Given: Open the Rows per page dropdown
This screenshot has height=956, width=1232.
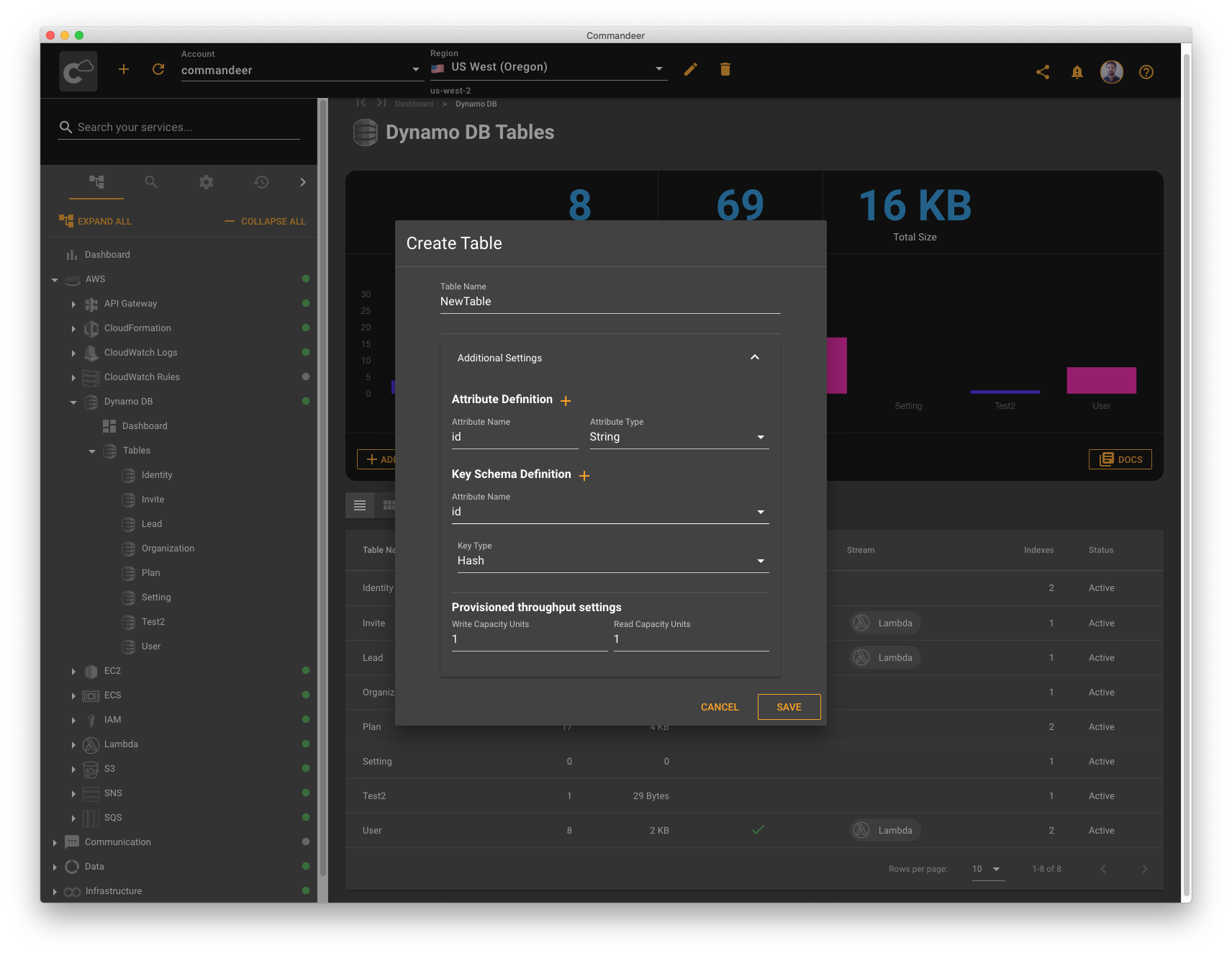Looking at the screenshot, I should tap(987, 869).
